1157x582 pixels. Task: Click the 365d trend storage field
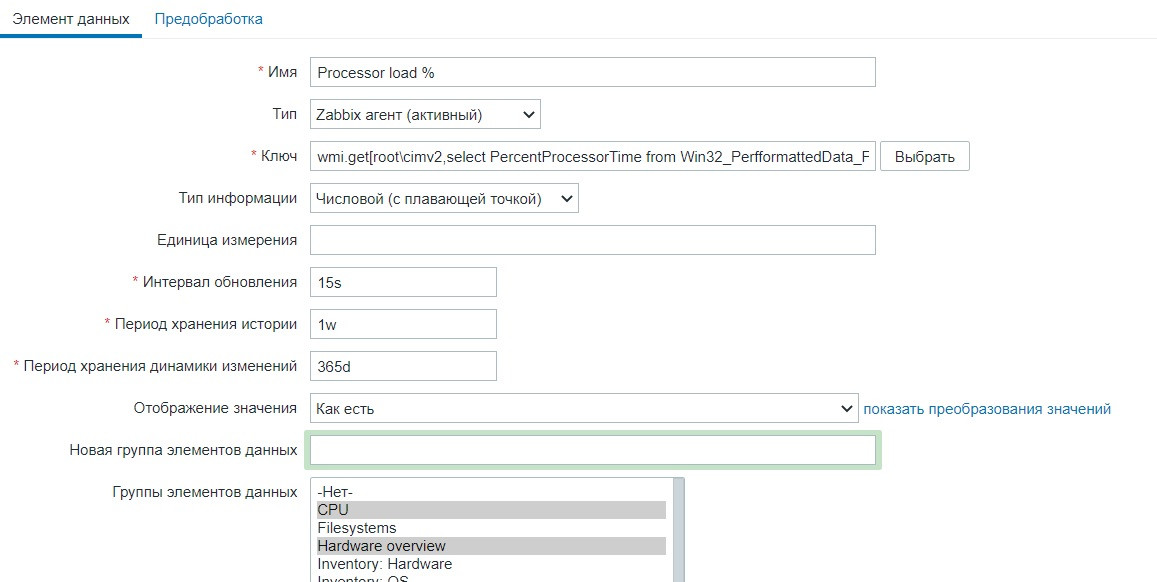point(403,366)
